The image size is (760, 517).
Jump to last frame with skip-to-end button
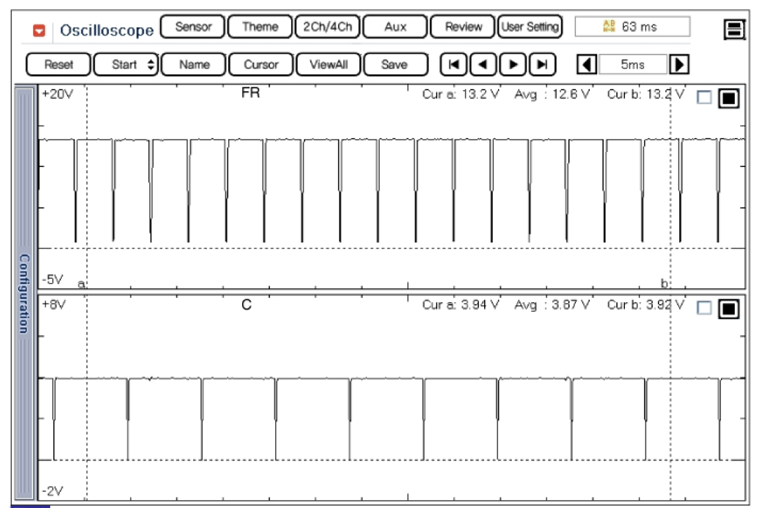pyautogui.click(x=541, y=64)
